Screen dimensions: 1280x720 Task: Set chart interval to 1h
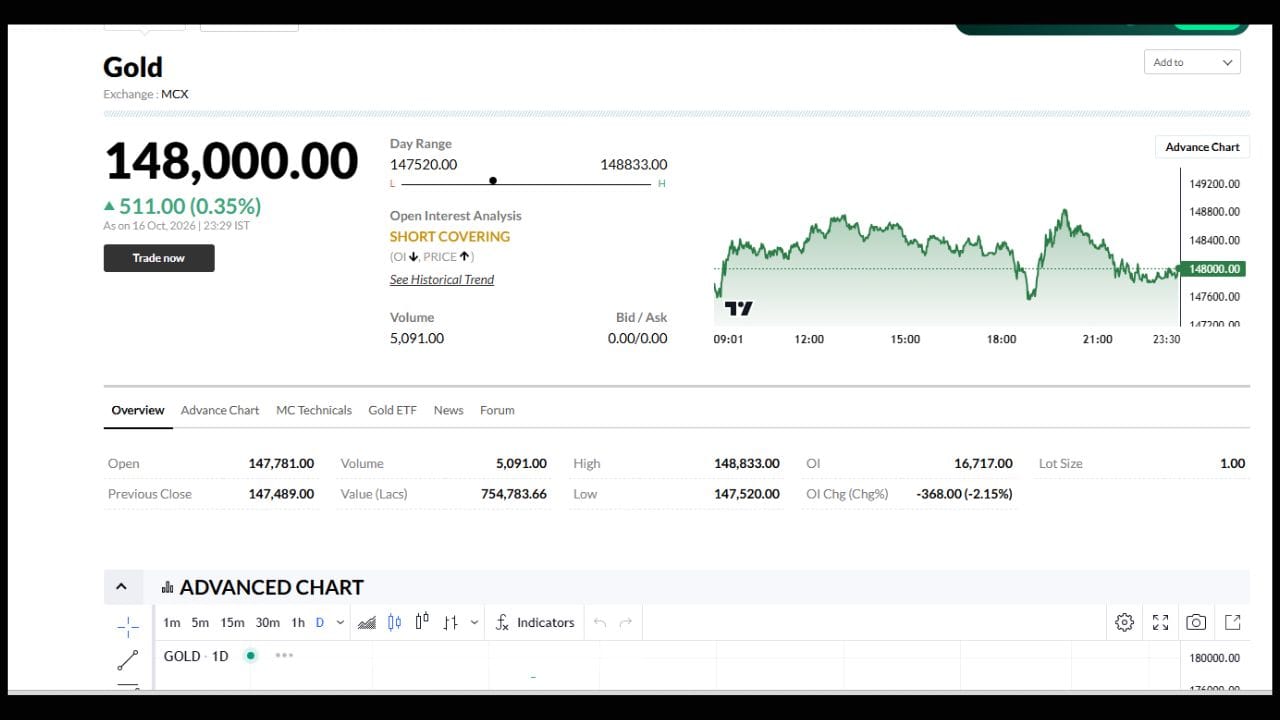298,622
